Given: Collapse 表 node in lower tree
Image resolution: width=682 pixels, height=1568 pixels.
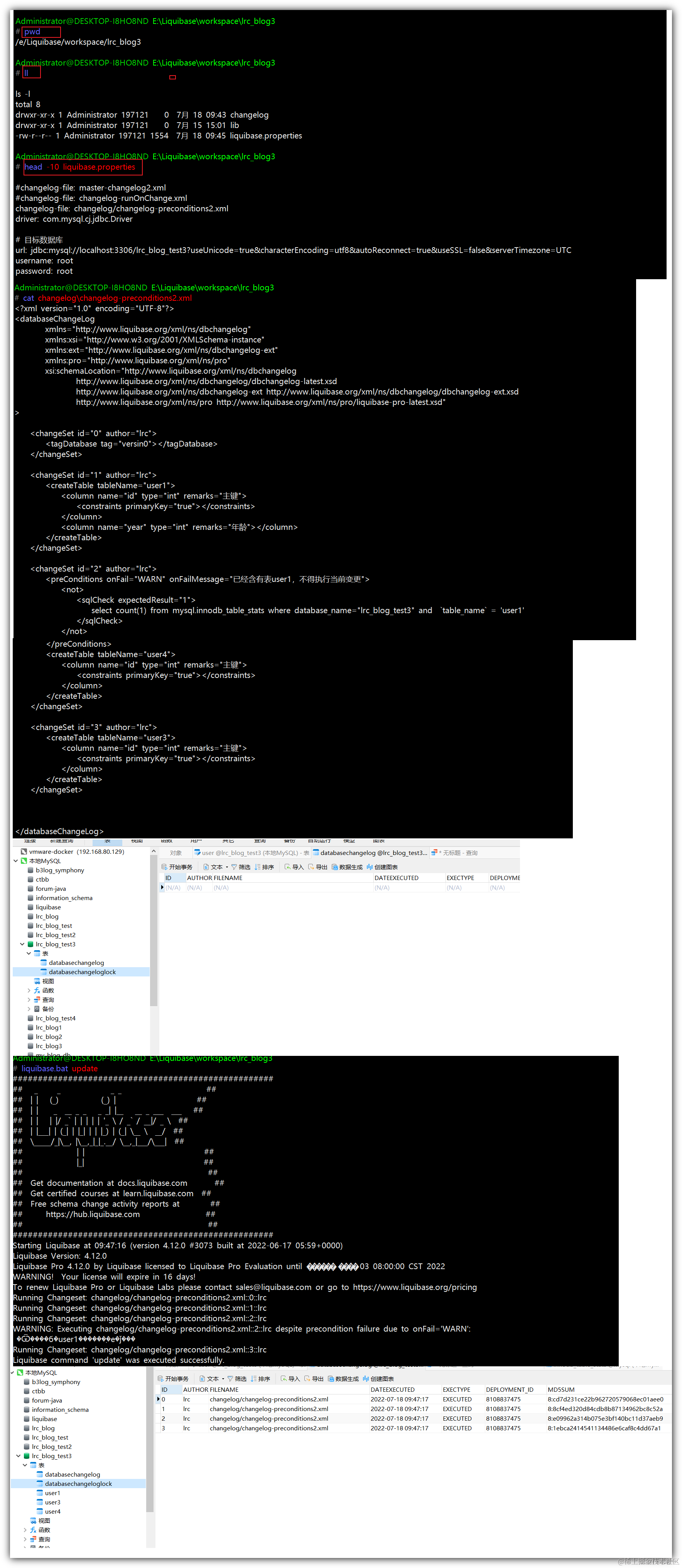Looking at the screenshot, I should (25, 1465).
